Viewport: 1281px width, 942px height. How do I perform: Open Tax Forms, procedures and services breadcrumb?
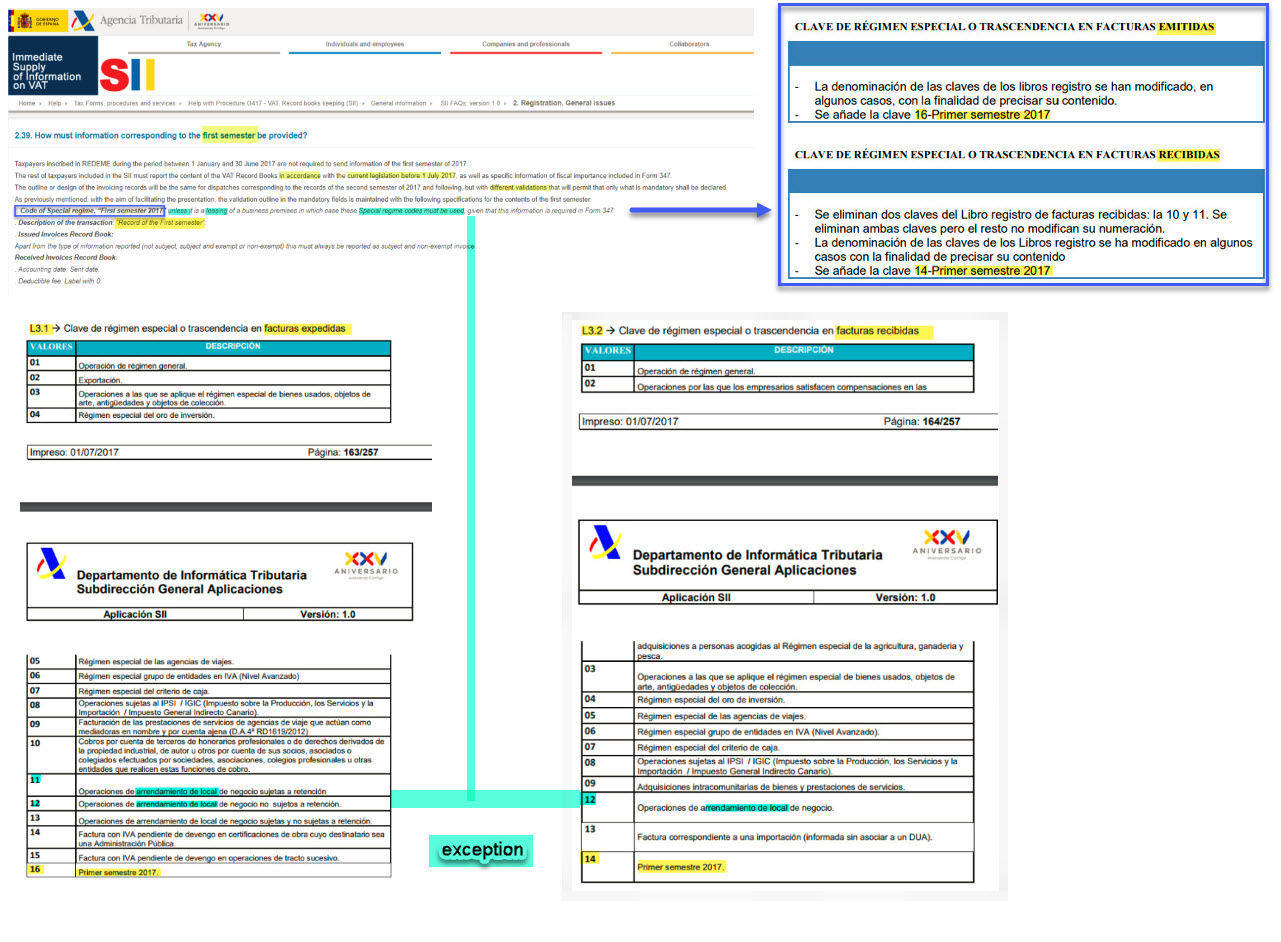(x=125, y=103)
